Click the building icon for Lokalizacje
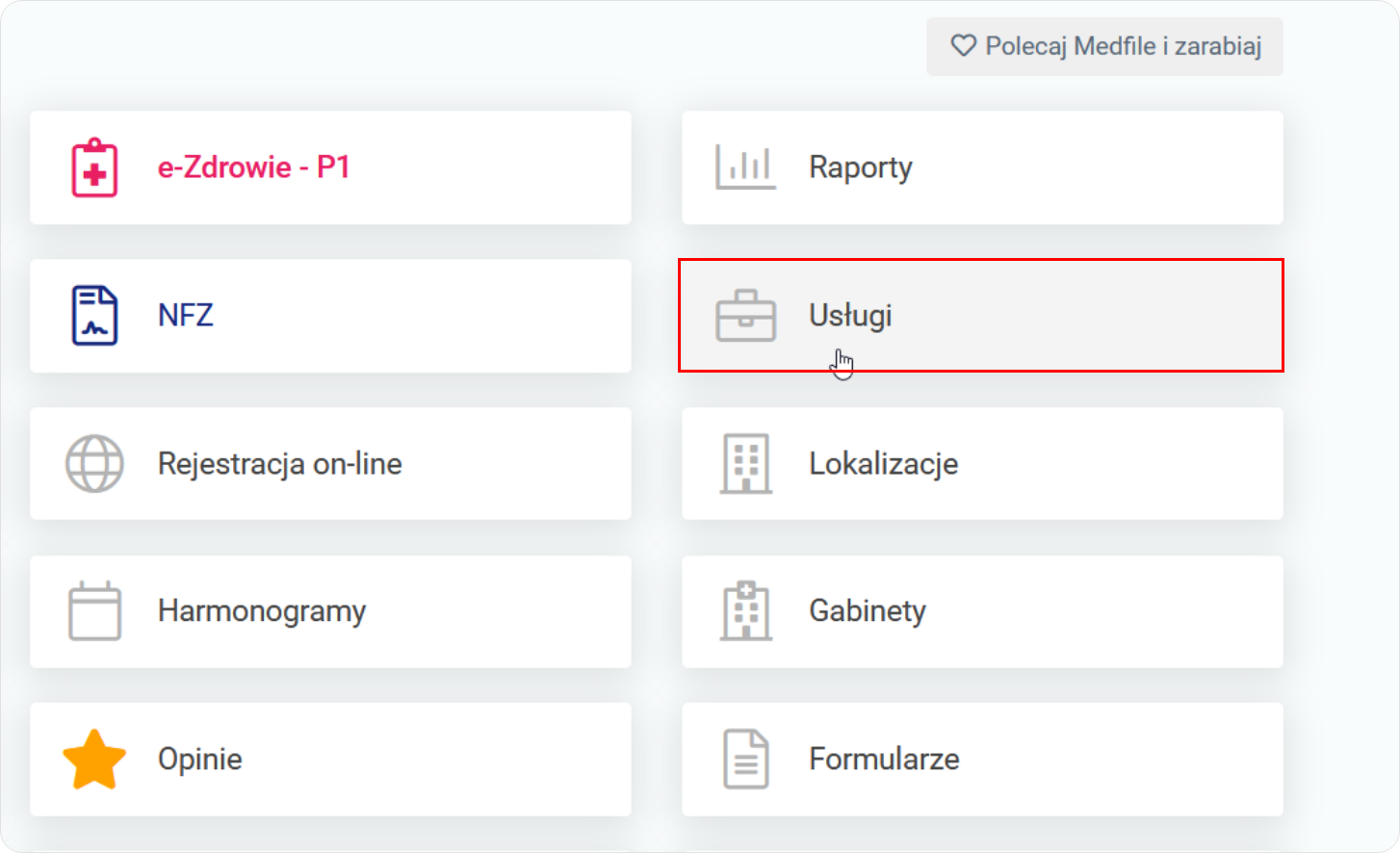The height and width of the screenshot is (853, 1400). tap(745, 463)
